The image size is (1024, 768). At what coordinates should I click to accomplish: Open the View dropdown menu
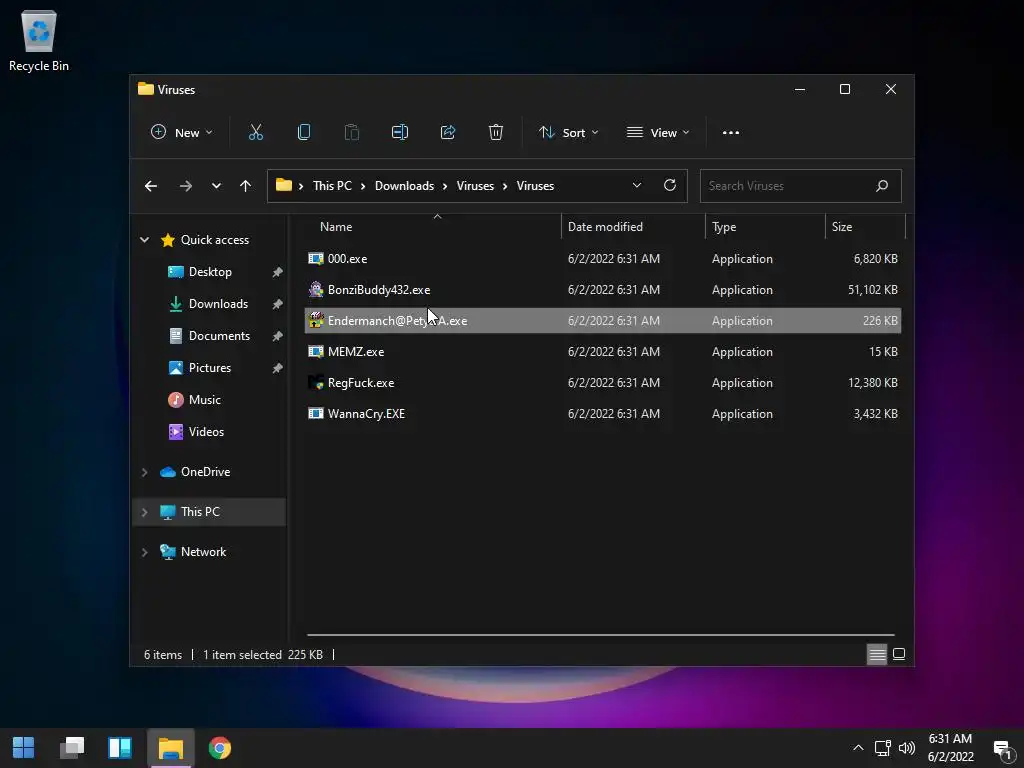point(658,133)
